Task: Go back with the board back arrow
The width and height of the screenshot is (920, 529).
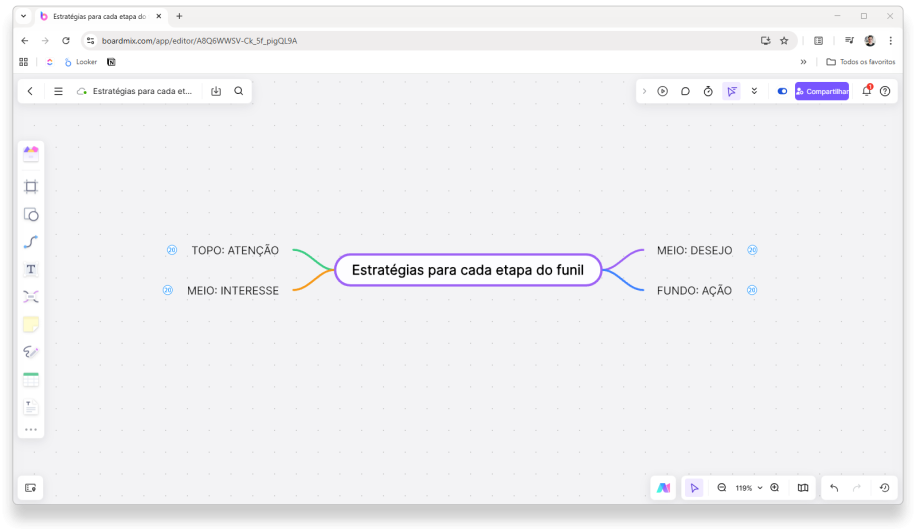Action: 31,91
